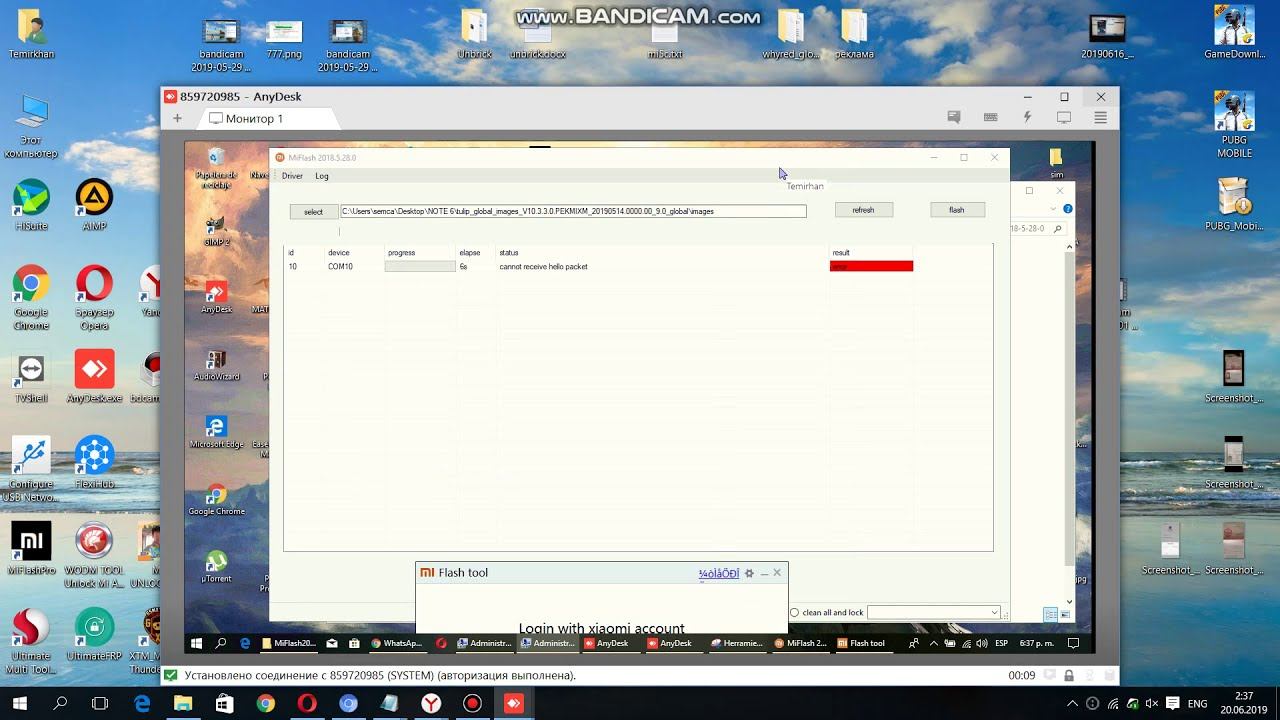
Task: Open the remote taskbar search icon
Action: (221, 643)
